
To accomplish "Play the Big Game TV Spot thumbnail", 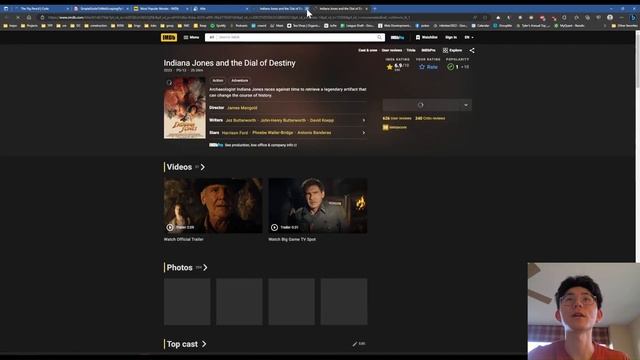I will (318, 205).
